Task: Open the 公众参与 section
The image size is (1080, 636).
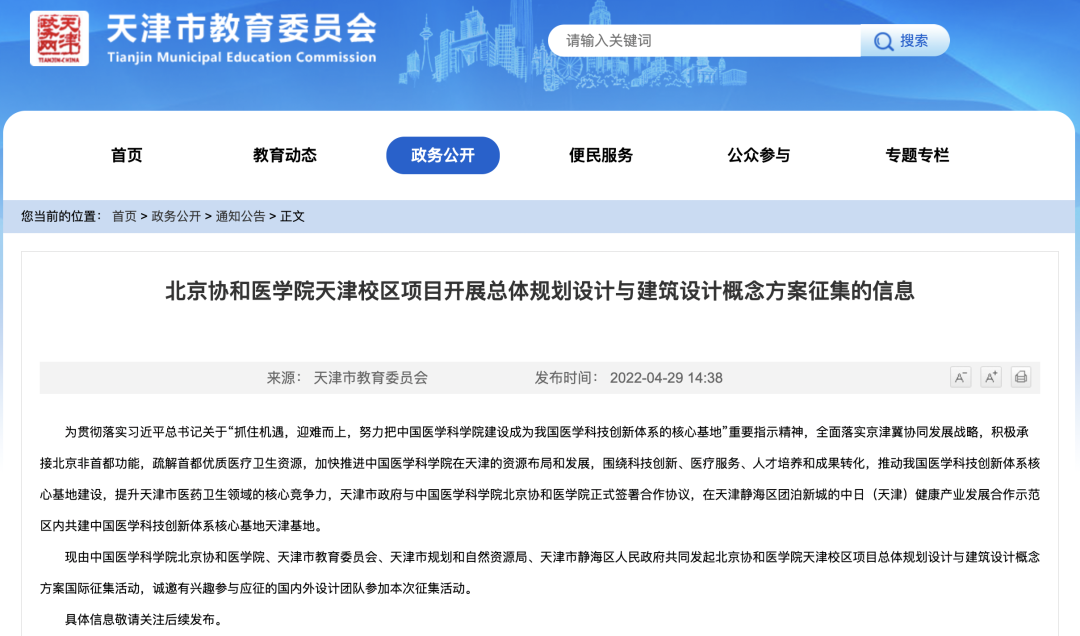Action: 757,155
